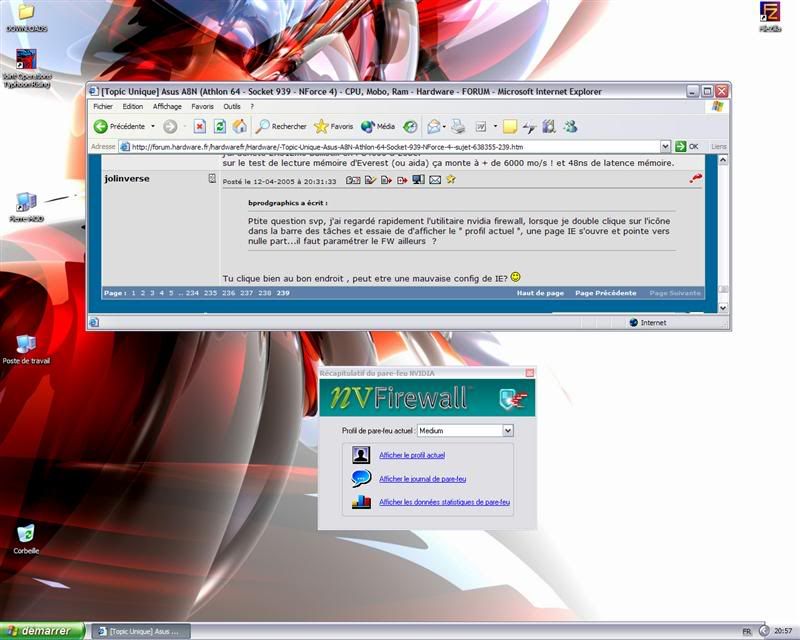Click the Liens toolbar label
This screenshot has height=640, width=800.
(718, 146)
